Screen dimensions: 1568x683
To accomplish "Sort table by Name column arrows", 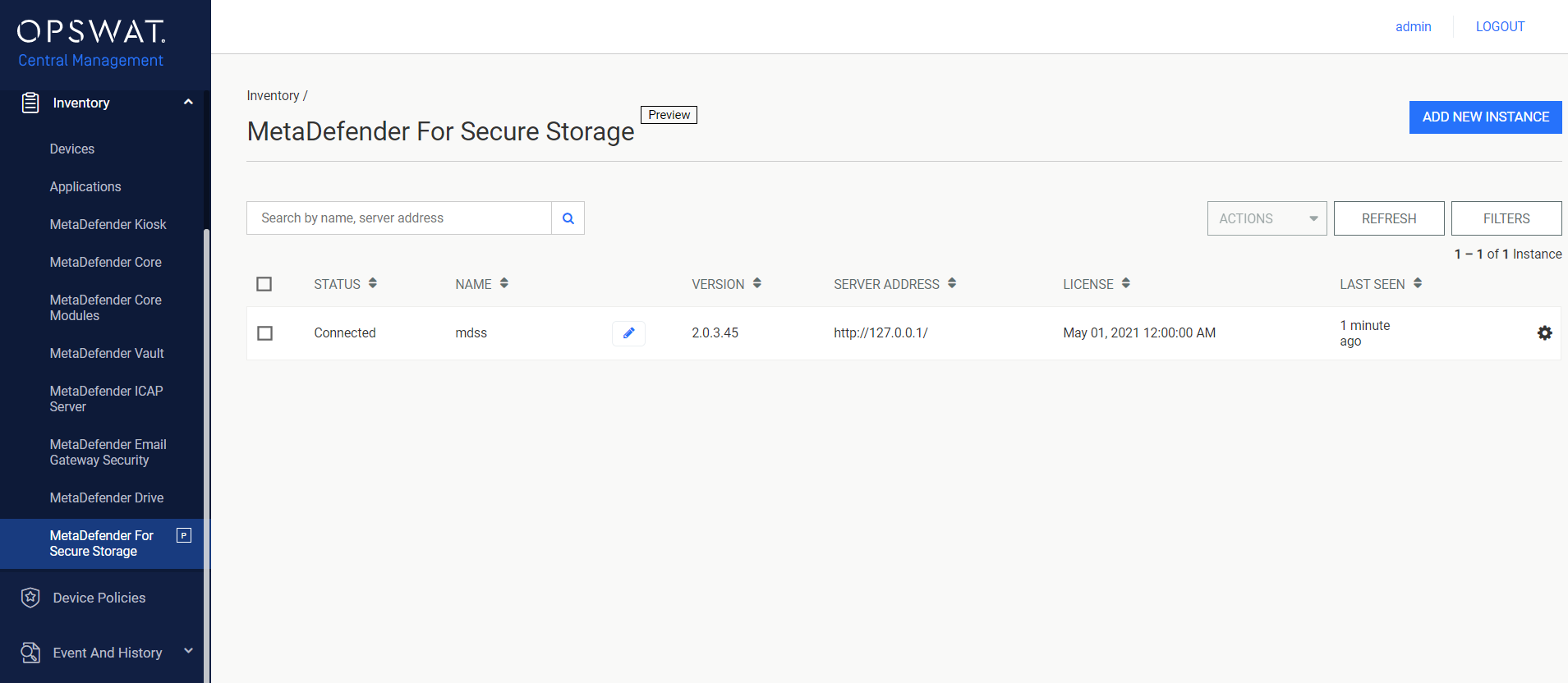I will (x=504, y=283).
